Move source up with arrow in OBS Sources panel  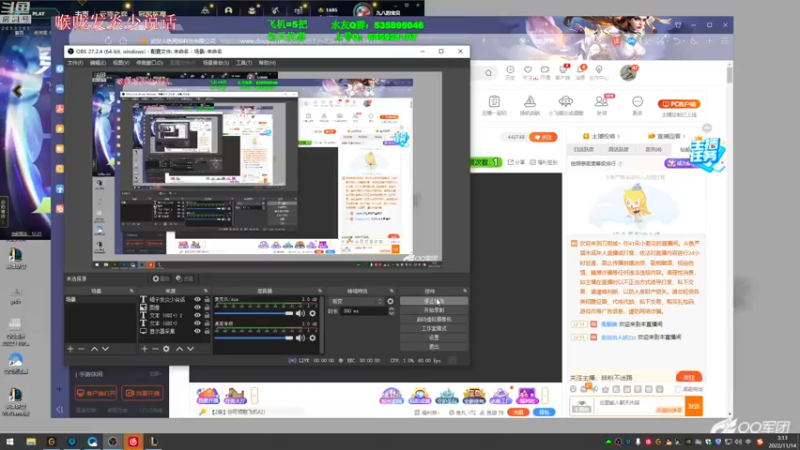pos(179,349)
